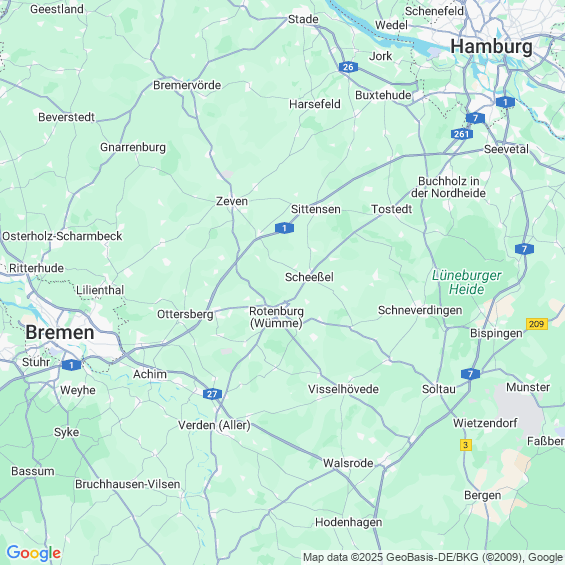Select the Hamburg city label
This screenshot has height=565, width=565.
(491, 47)
